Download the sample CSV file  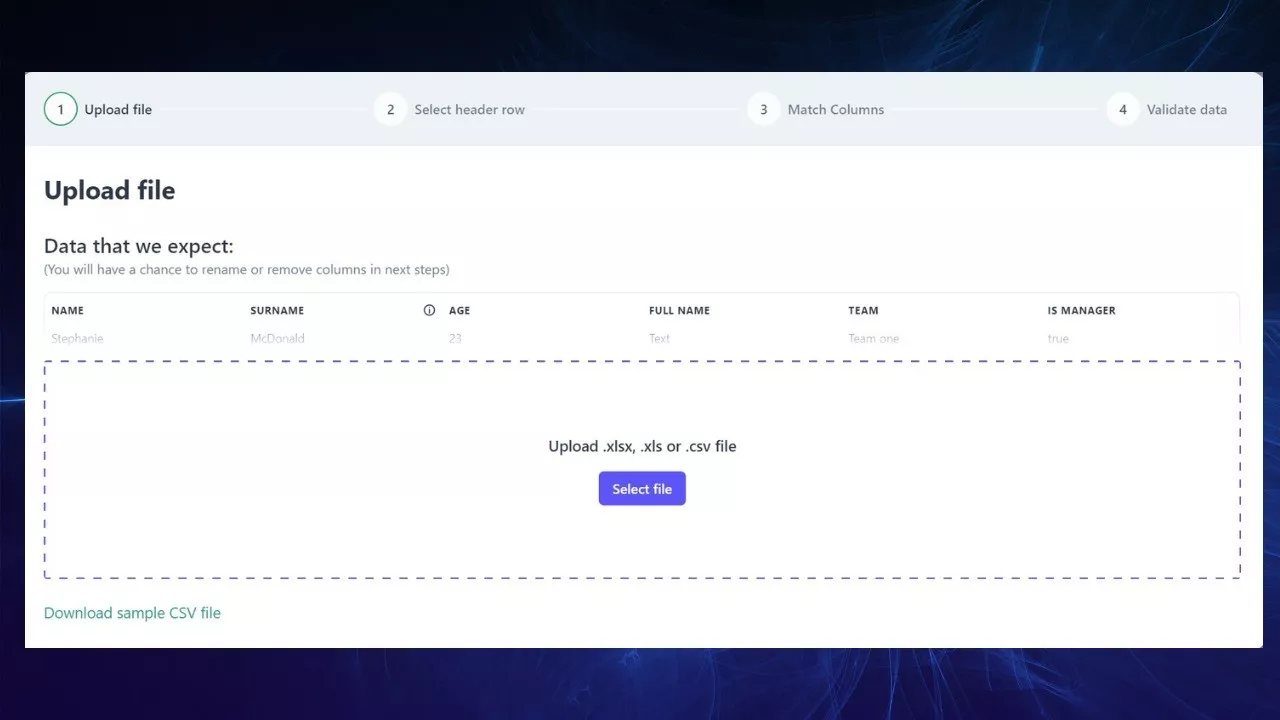132,613
